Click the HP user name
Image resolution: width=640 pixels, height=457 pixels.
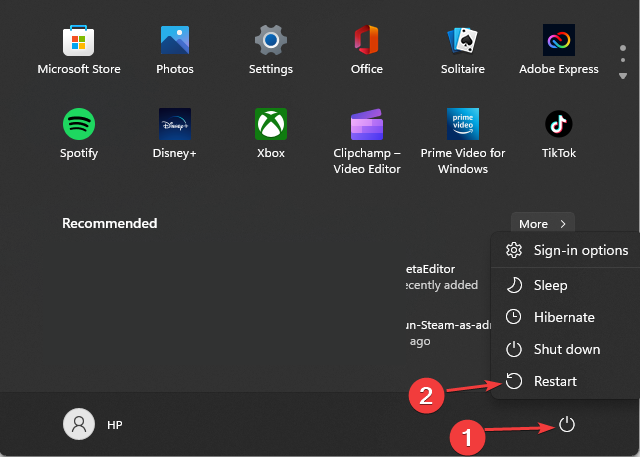pos(115,425)
